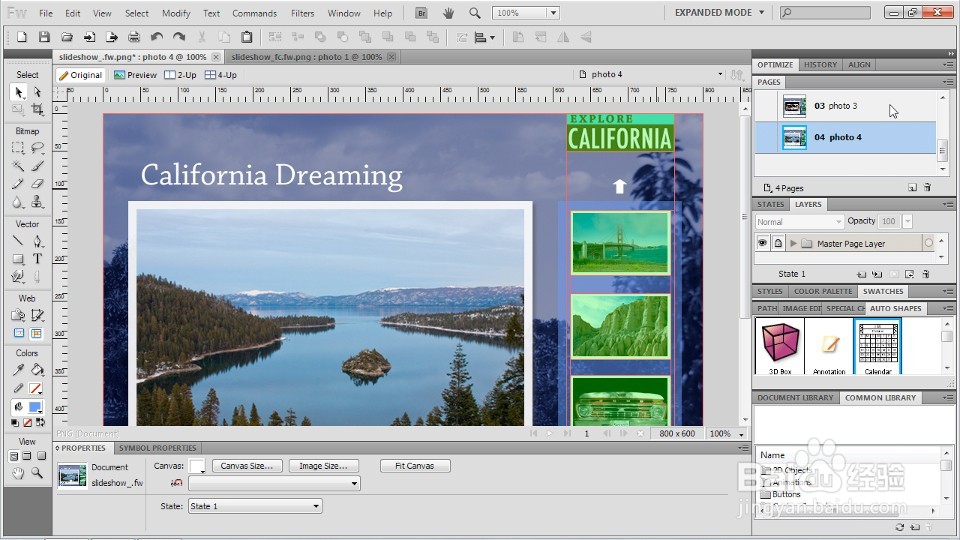Select the Pencil tool
This screenshot has height=540, width=960.
[x=18, y=184]
